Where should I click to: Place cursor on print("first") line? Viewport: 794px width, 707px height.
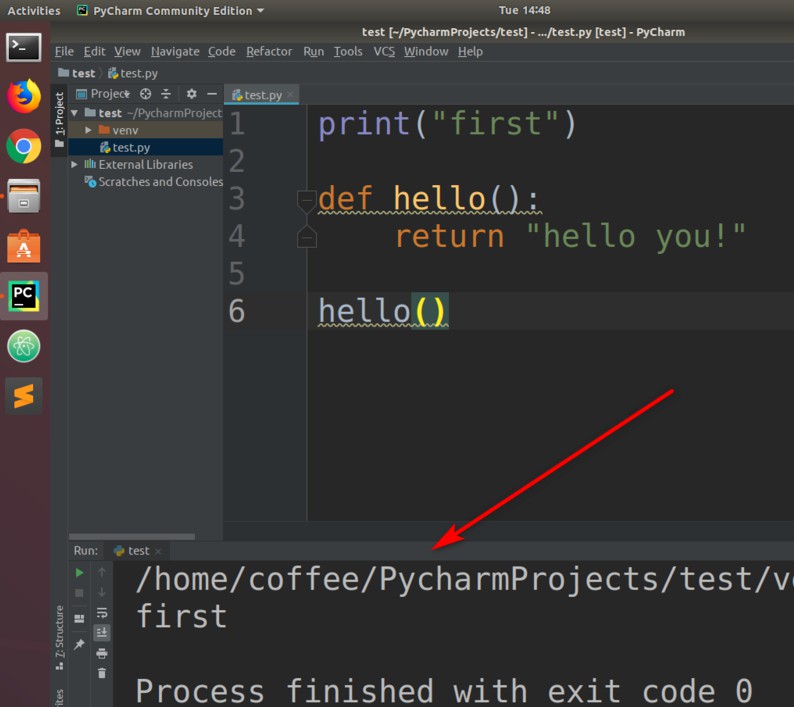pyautogui.click(x=447, y=124)
